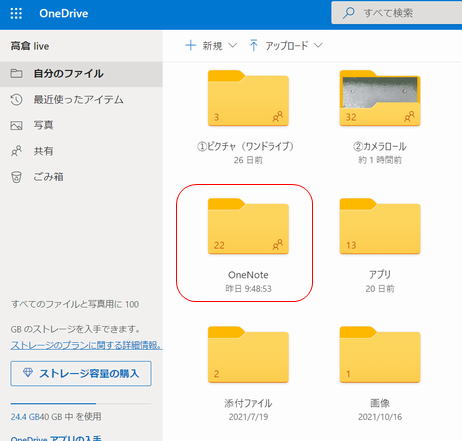Screen dimensions: 462x441
Task: Click the 24.4 GB 使用 storage text
Action: pyautogui.click(x=56, y=416)
